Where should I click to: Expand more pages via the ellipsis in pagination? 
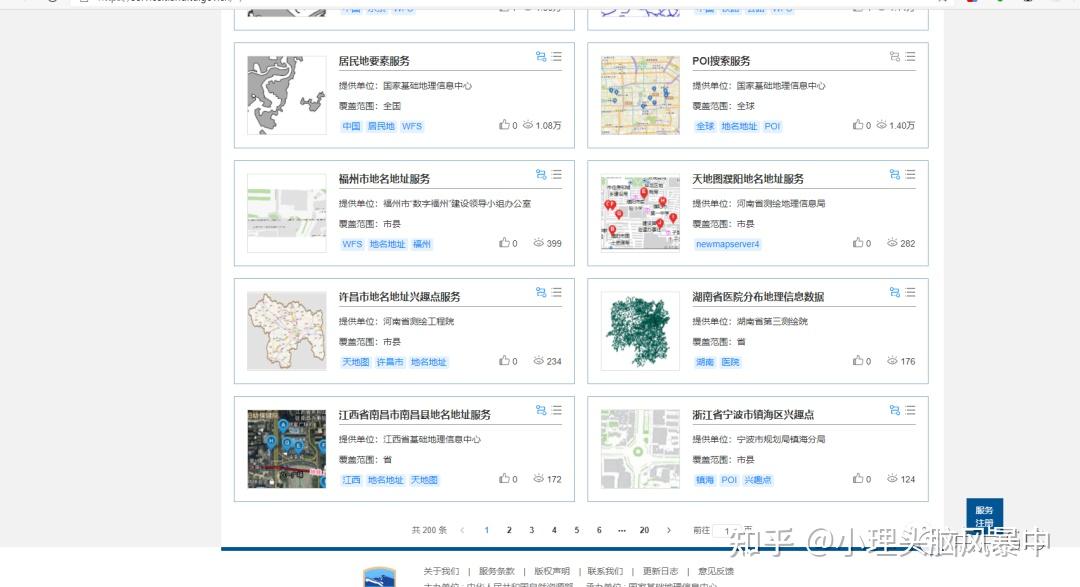622,530
